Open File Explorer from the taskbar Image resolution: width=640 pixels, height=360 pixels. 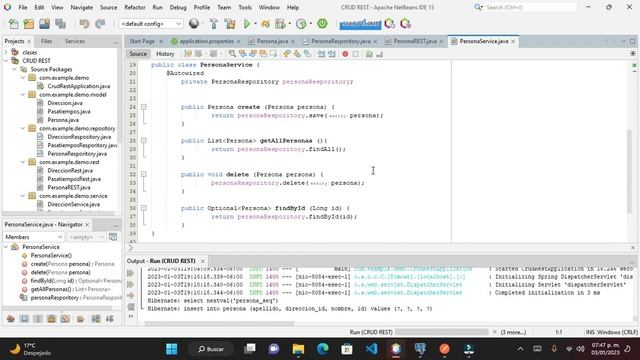[298, 349]
